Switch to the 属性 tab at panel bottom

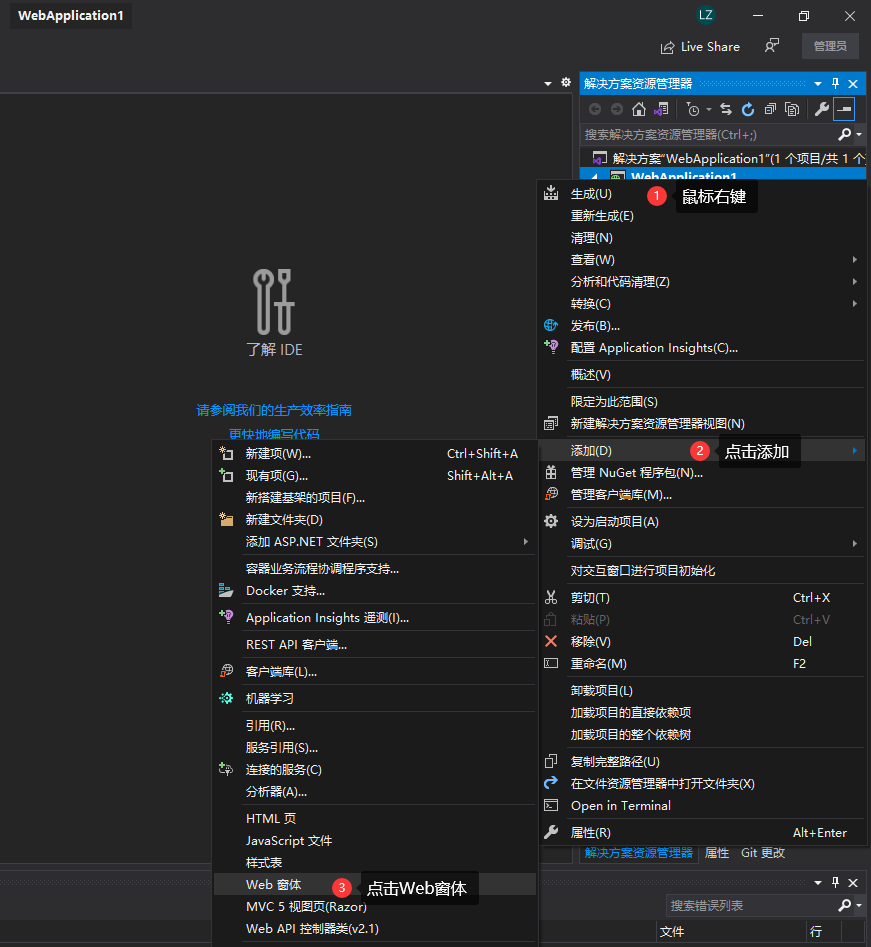pyautogui.click(x=717, y=853)
